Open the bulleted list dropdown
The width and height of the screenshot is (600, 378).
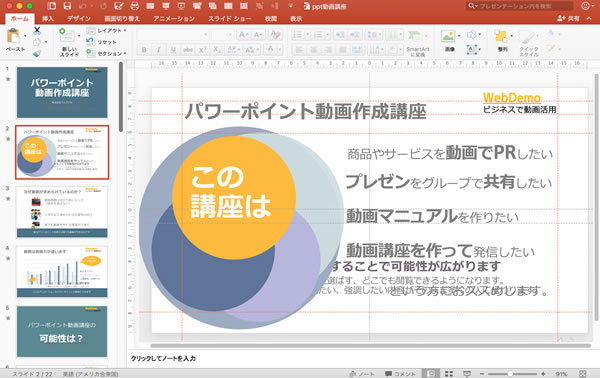pyautogui.click(x=307, y=35)
